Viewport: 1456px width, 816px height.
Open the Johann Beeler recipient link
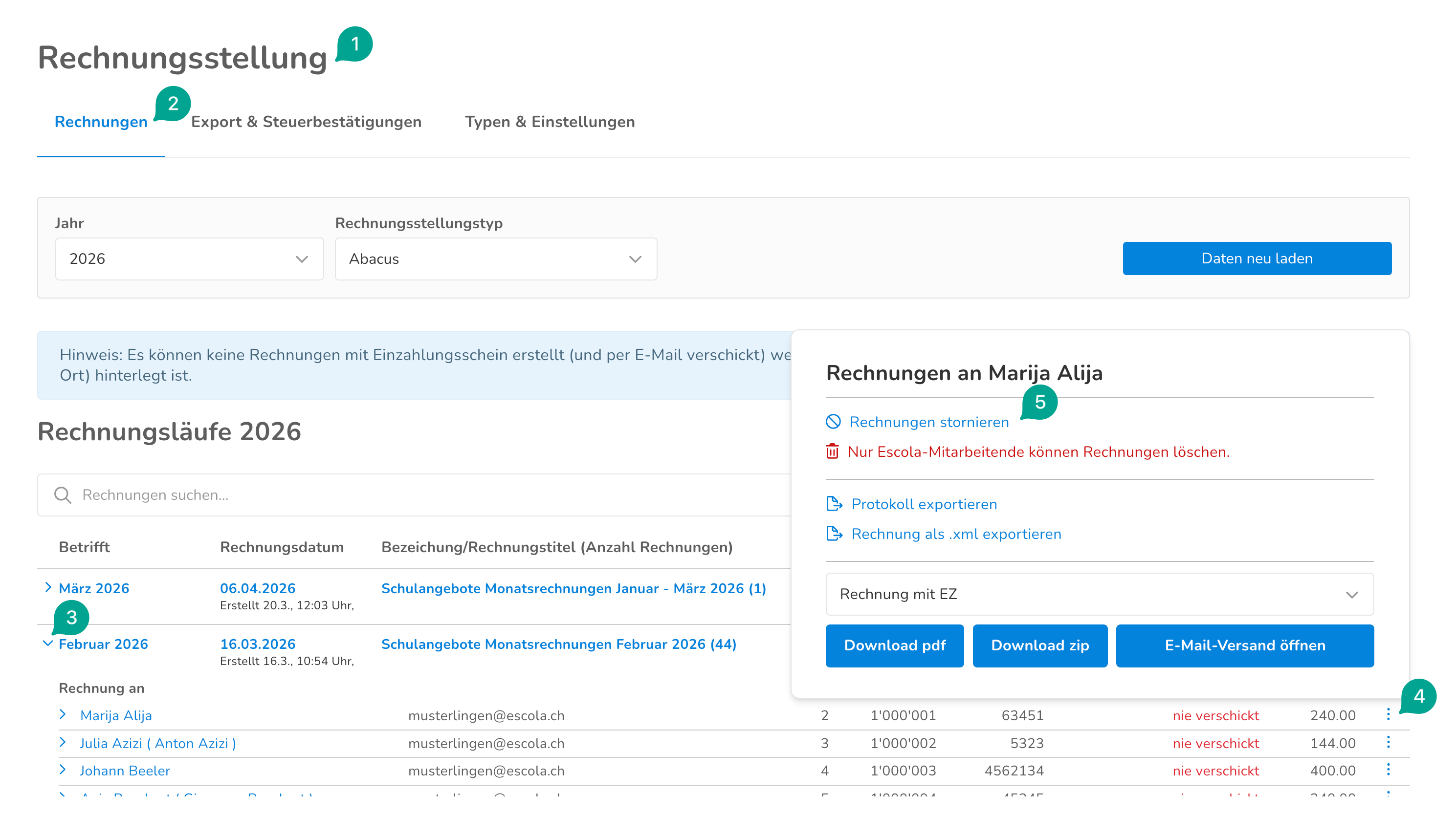click(125, 771)
